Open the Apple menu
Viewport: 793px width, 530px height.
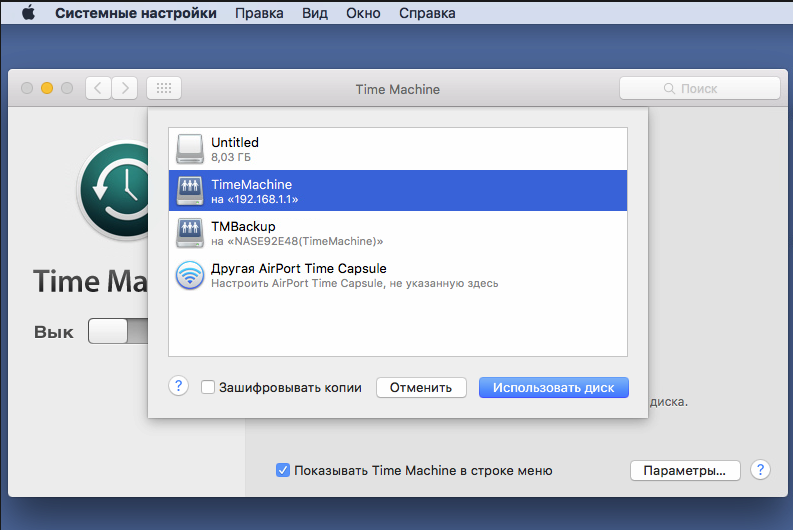[28, 14]
